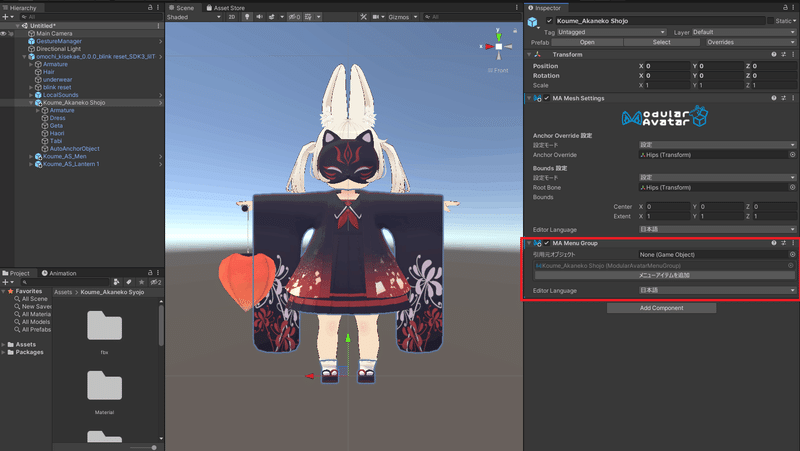Click the Position X input field
Viewport: 800px width, 451px height.
667,66
